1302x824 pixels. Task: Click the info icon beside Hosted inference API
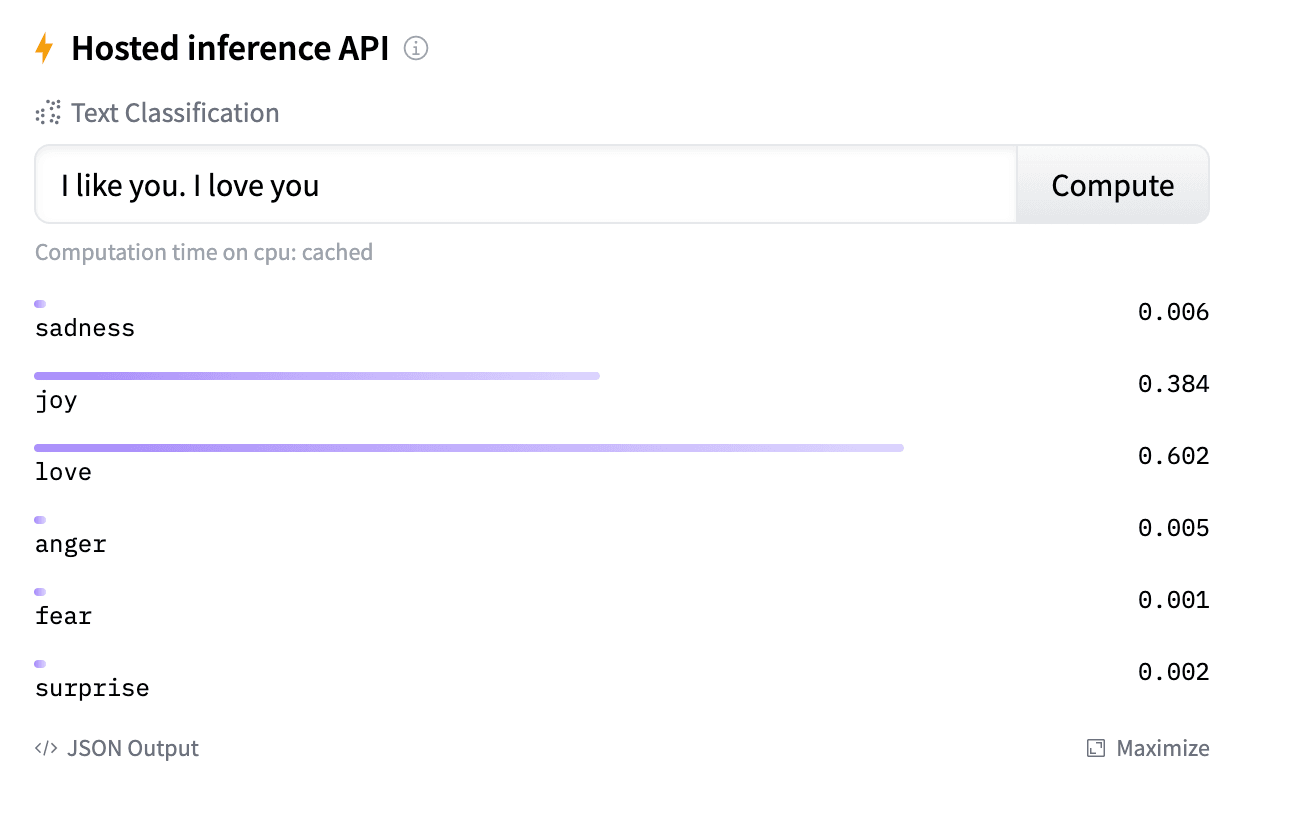[416, 48]
